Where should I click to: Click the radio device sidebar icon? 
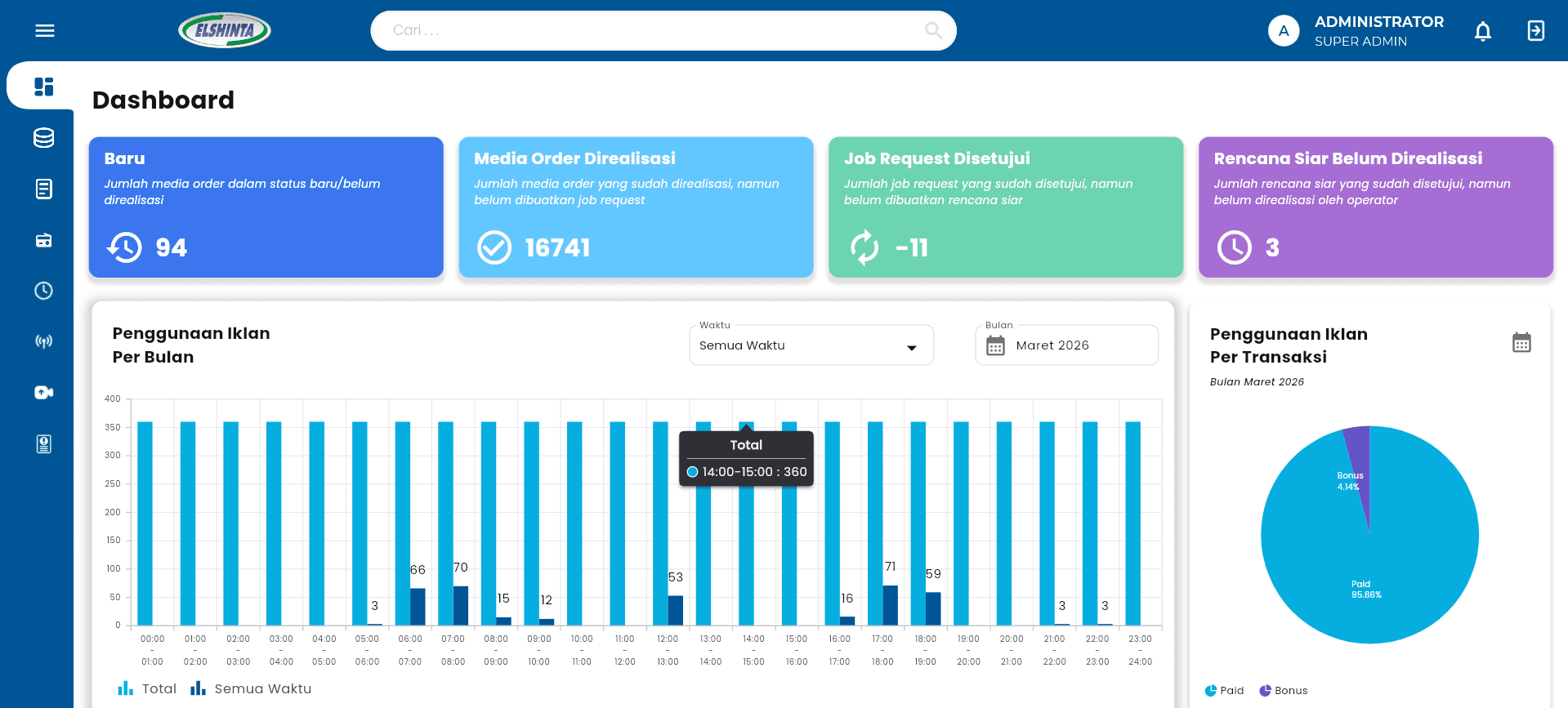click(44, 240)
